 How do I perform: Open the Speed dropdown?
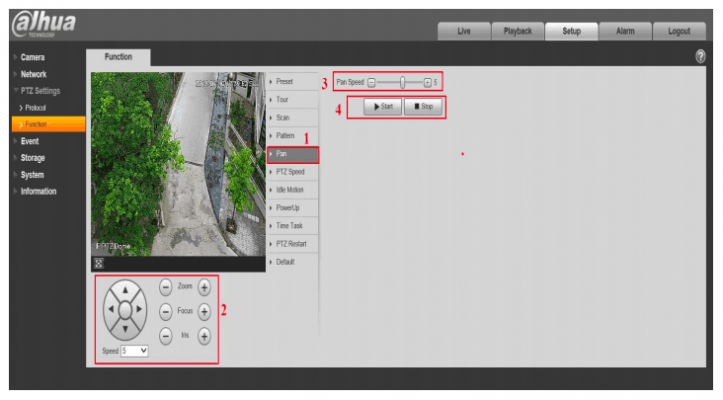click(134, 351)
